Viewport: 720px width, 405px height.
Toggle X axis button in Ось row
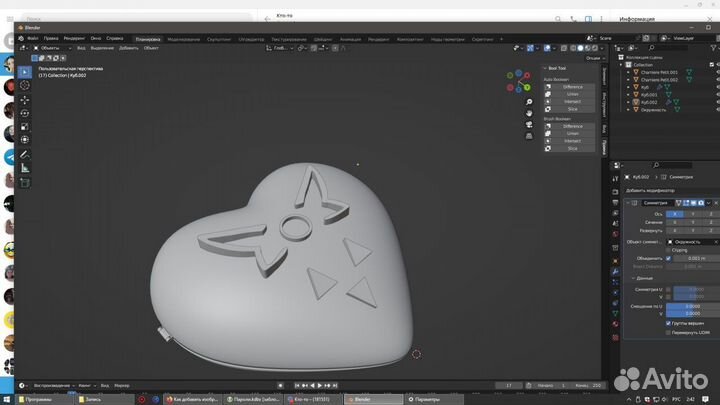(675, 214)
